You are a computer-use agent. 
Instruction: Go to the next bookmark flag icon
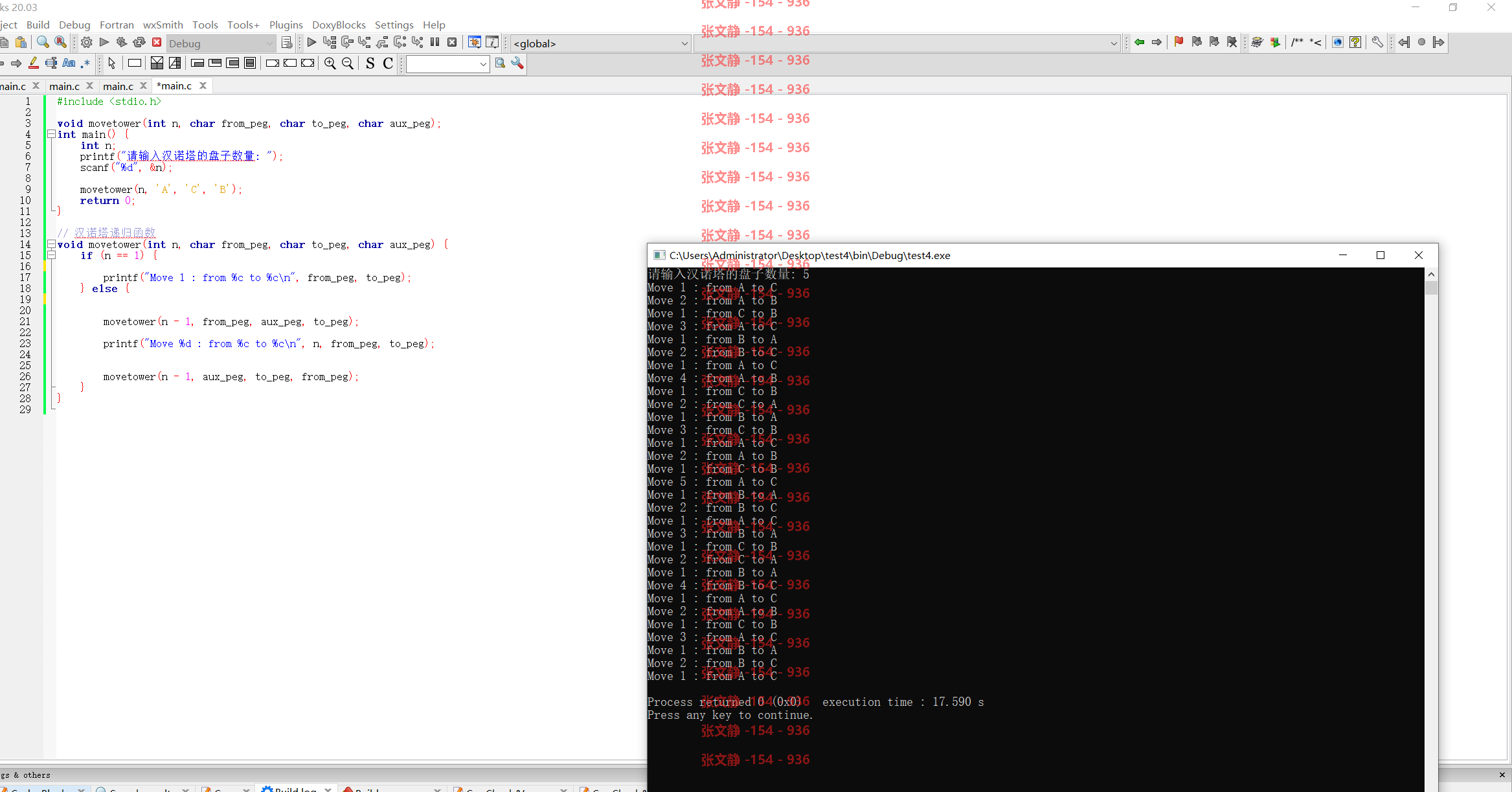pyautogui.click(x=1214, y=43)
